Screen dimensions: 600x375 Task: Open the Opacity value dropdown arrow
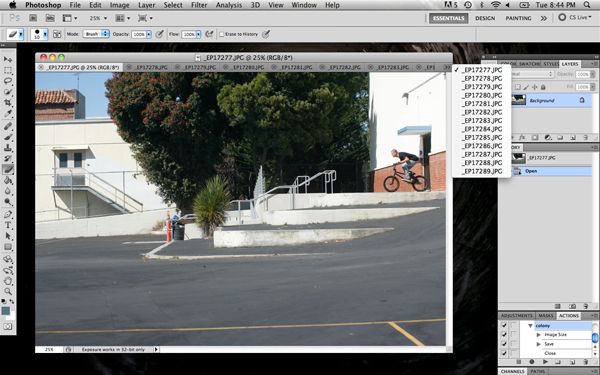click(148, 34)
